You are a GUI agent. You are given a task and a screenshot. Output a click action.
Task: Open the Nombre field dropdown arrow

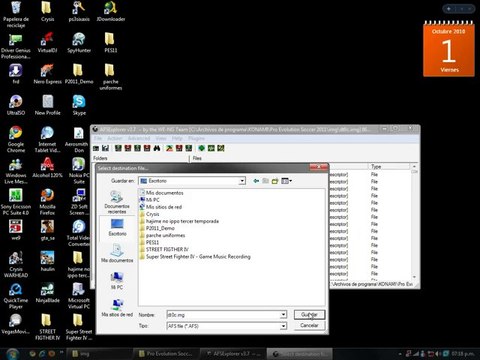pyautogui.click(x=283, y=315)
